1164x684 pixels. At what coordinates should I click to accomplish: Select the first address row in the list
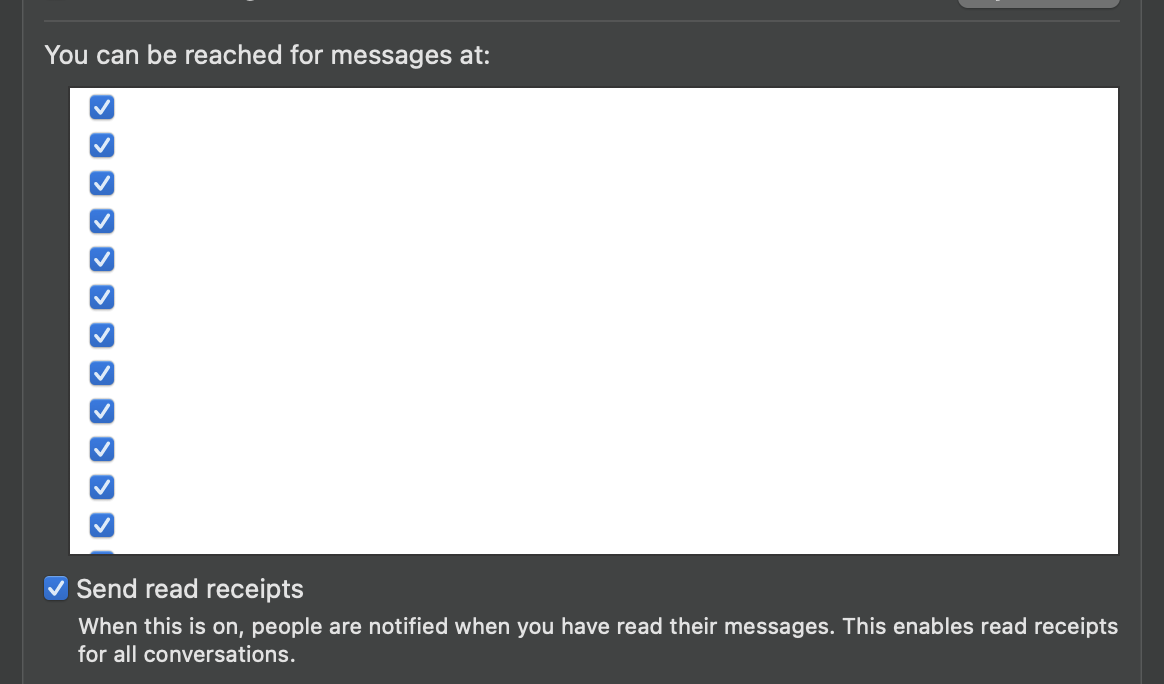coord(400,107)
